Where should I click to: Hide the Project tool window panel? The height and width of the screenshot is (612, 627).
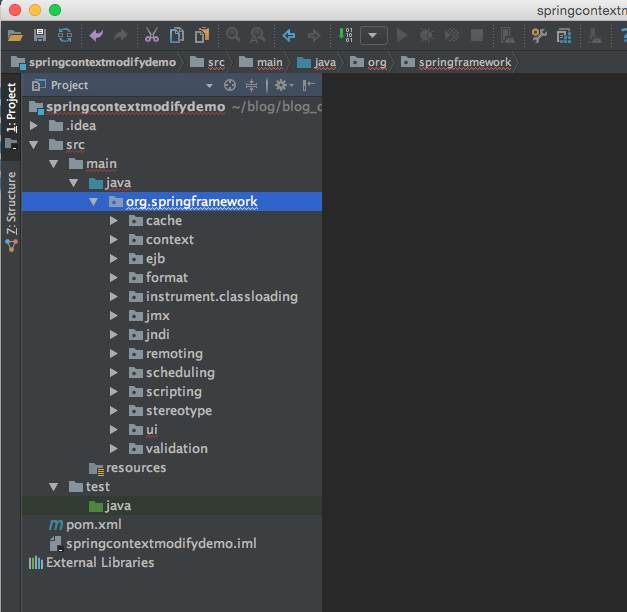[x=309, y=85]
